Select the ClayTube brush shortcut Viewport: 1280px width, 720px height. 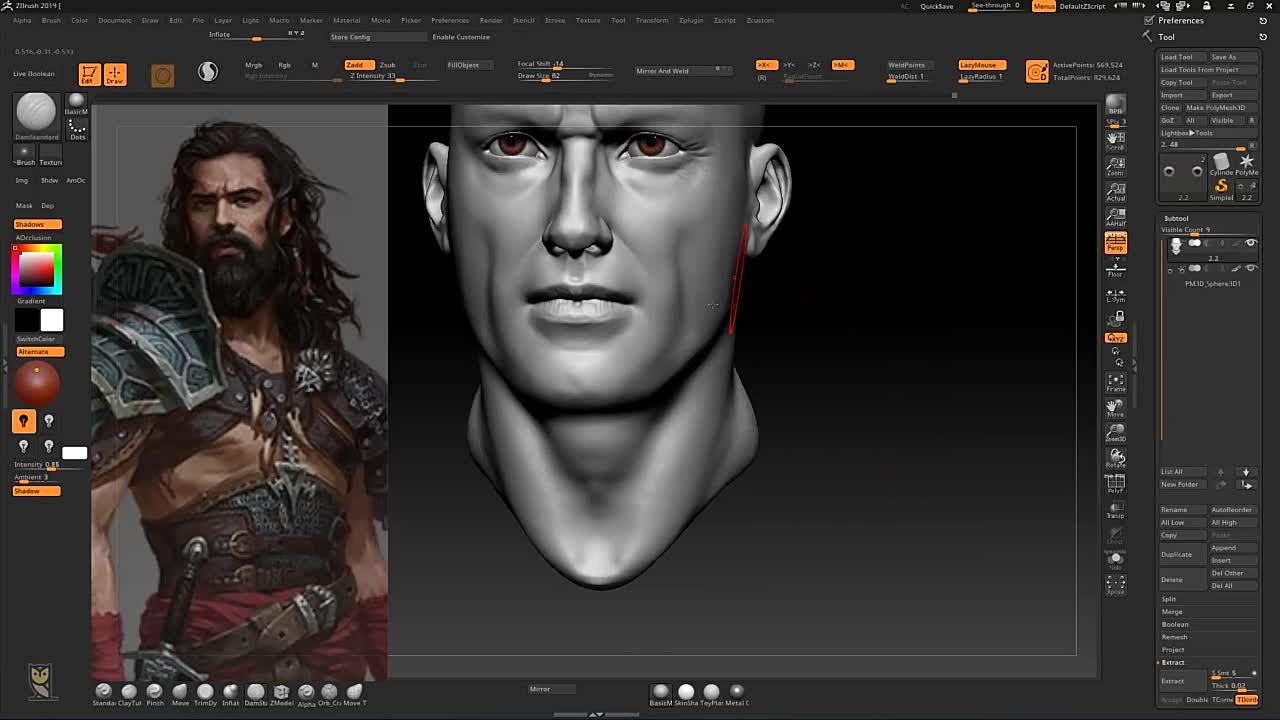coord(129,694)
